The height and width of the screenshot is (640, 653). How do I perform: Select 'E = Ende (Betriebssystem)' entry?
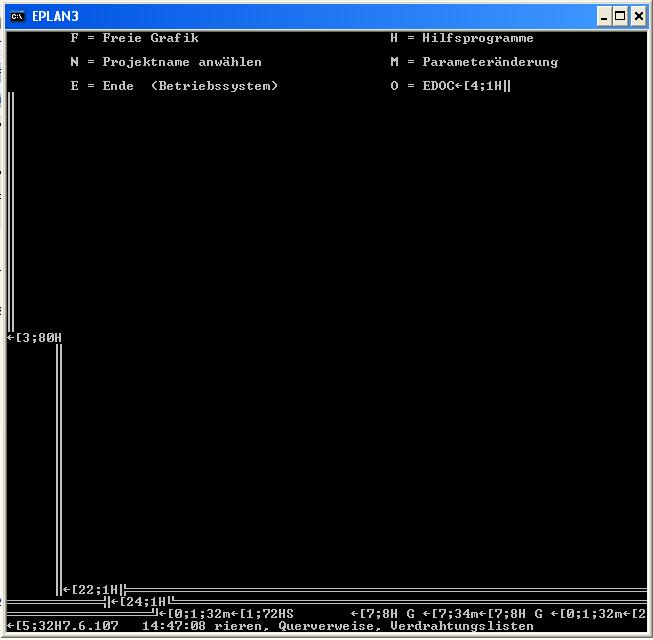coord(174,86)
